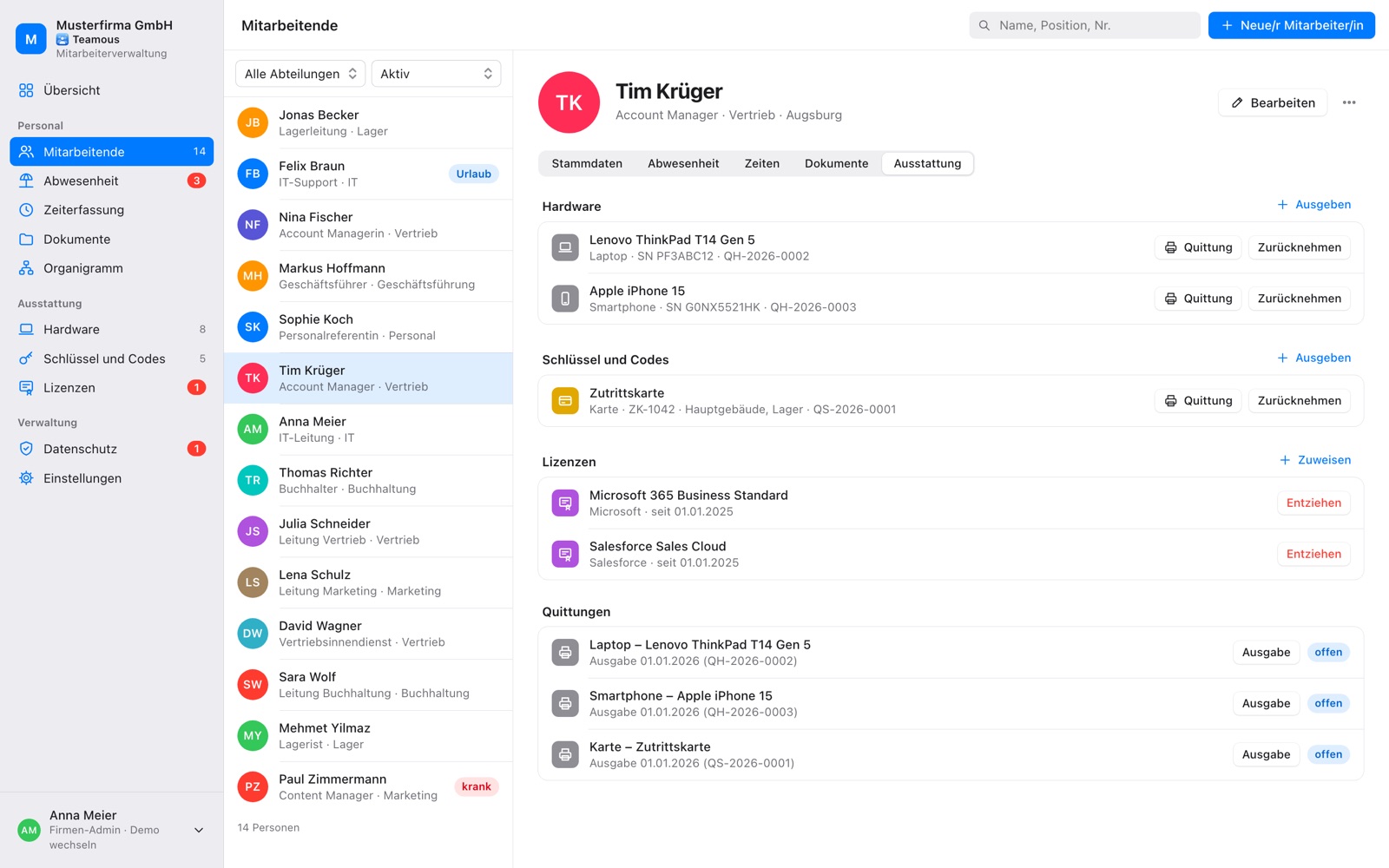Image resolution: width=1389 pixels, height=868 pixels.
Task: Switch to the Dokumente tab
Action: click(836, 163)
